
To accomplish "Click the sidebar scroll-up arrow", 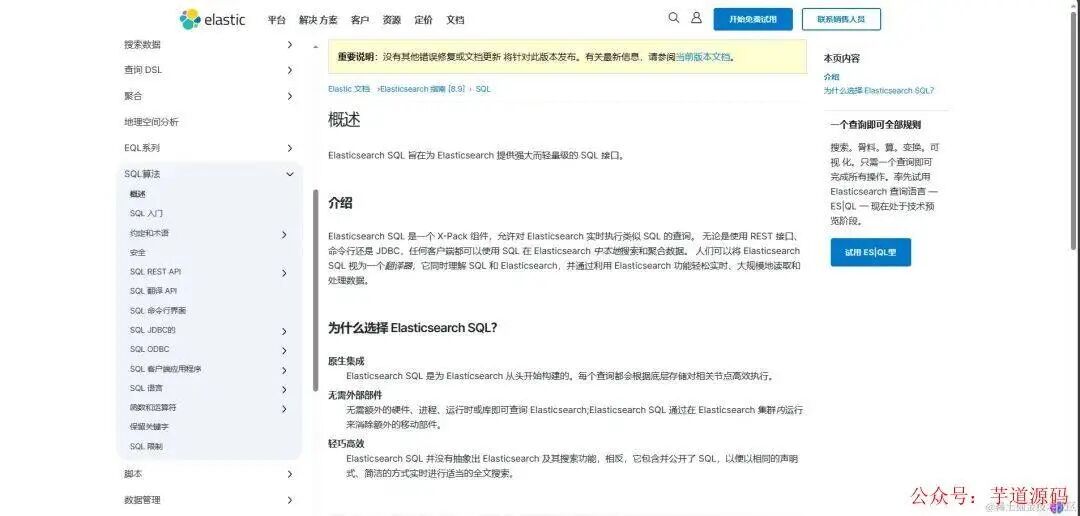I will pos(315,46).
